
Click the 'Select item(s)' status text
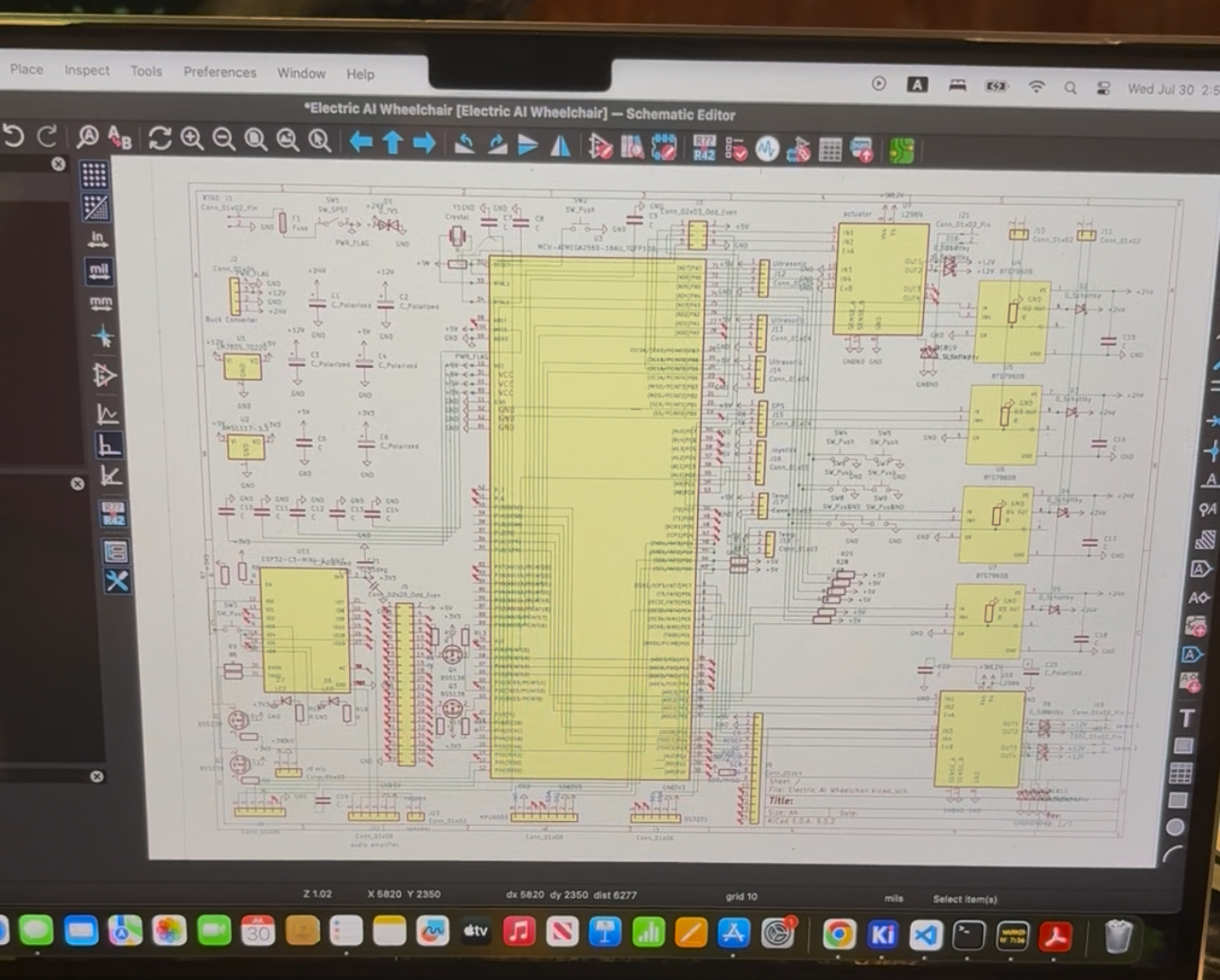pos(965,899)
